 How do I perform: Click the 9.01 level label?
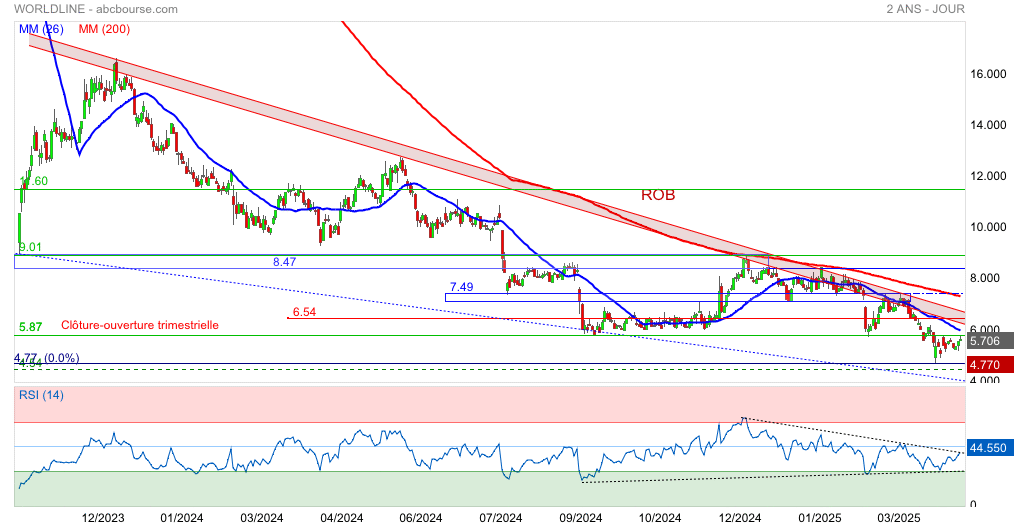point(30,247)
